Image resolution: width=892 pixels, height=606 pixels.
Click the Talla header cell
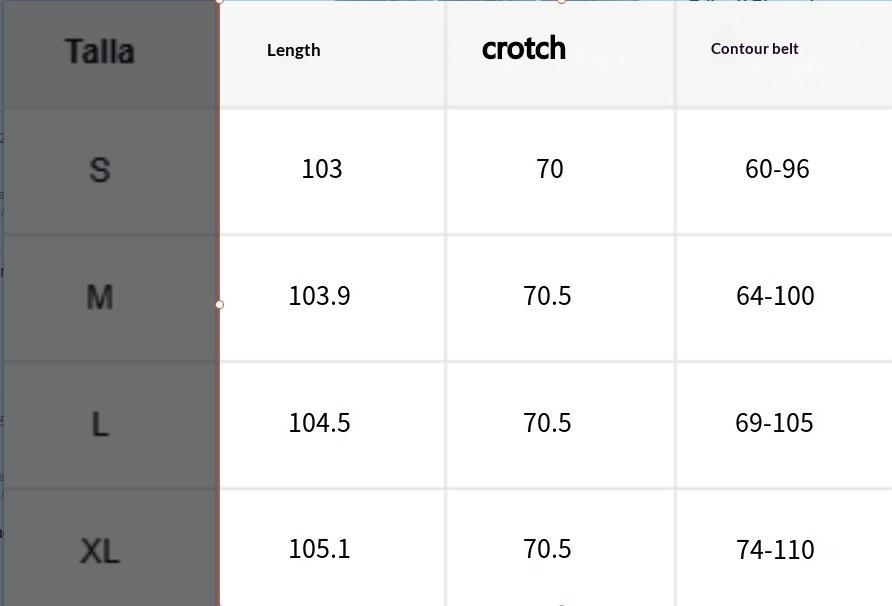[99, 51]
